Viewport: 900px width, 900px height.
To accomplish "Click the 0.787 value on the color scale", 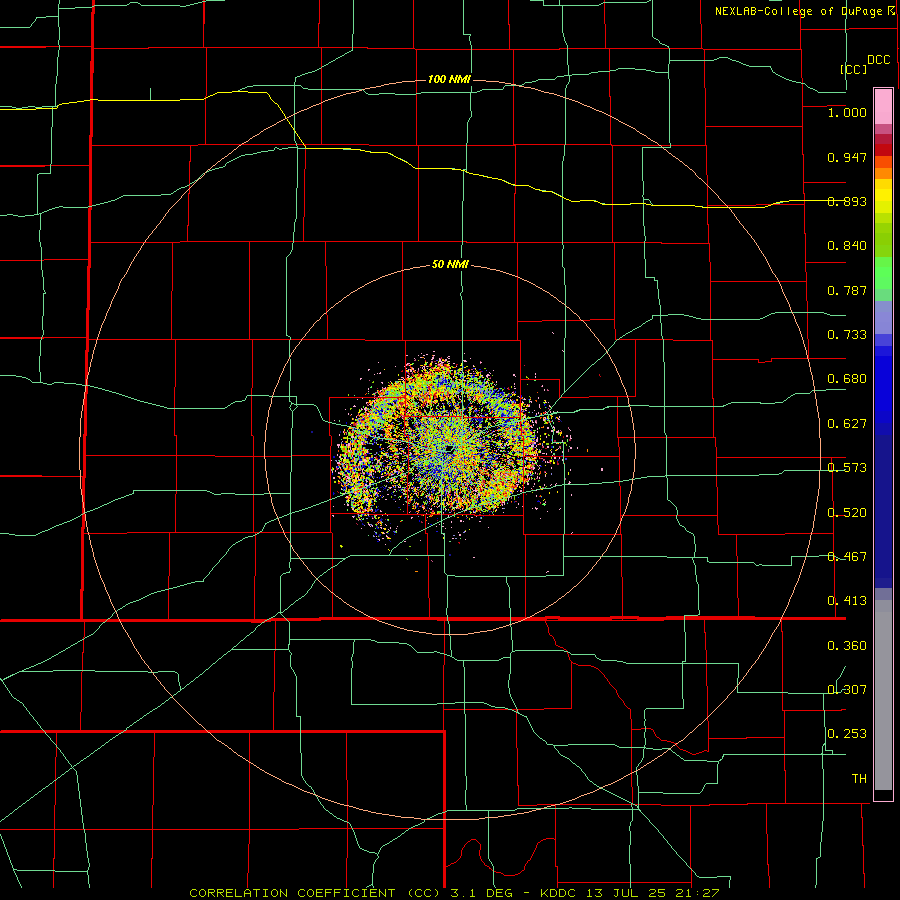I will tap(847, 290).
